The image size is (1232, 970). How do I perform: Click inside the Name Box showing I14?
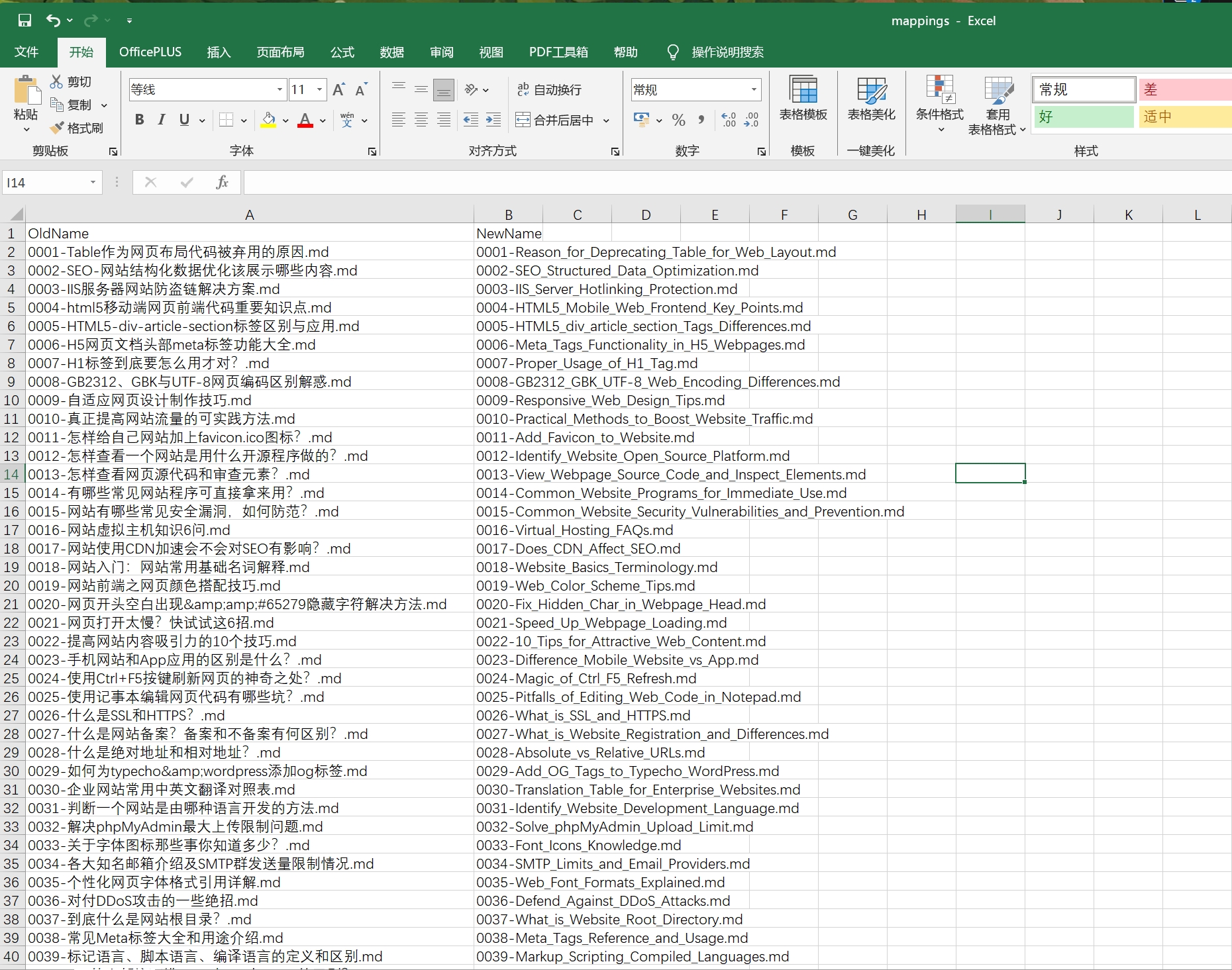click(46, 182)
